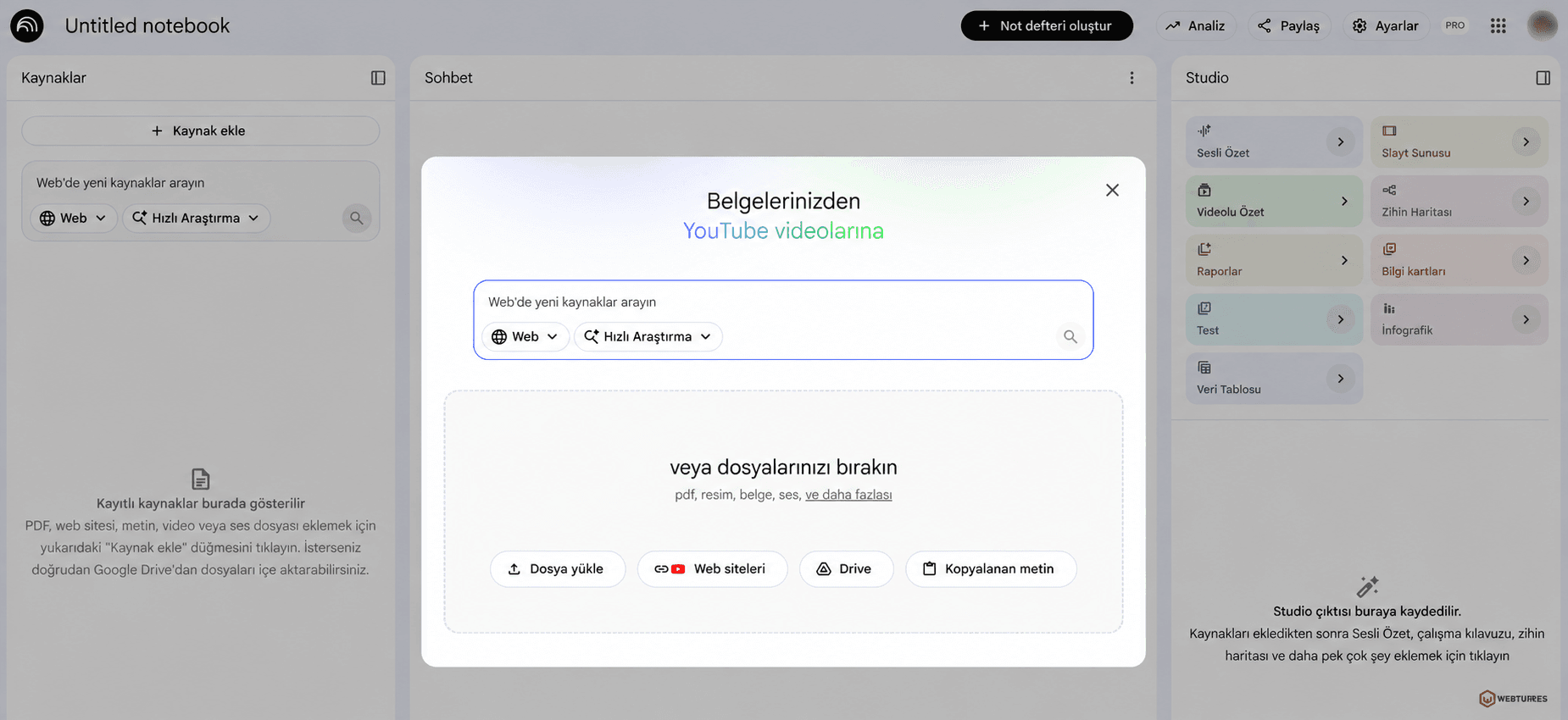
Task: Collapse the Kaynaklar panel
Action: (x=378, y=78)
